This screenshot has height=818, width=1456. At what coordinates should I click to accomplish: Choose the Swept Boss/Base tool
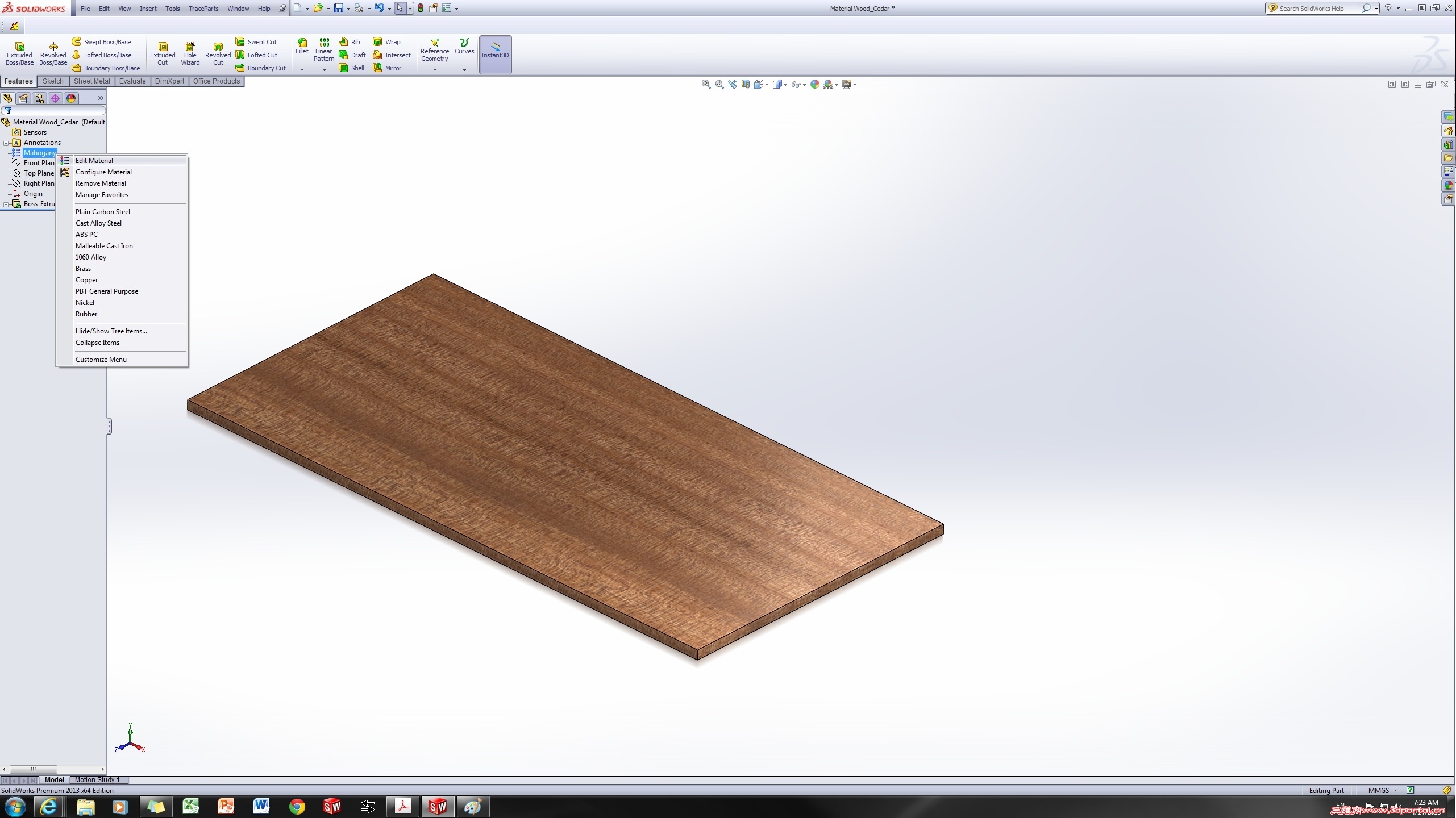click(x=102, y=42)
